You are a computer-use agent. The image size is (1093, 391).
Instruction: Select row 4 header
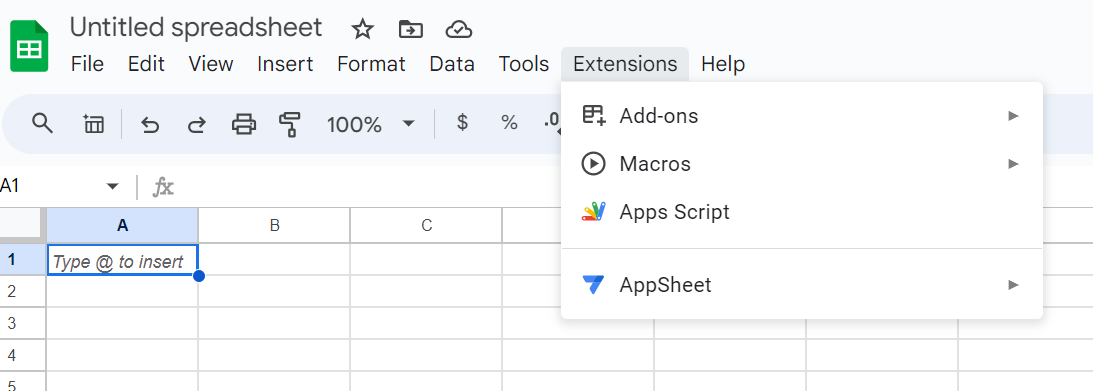pyautogui.click(x=22, y=355)
